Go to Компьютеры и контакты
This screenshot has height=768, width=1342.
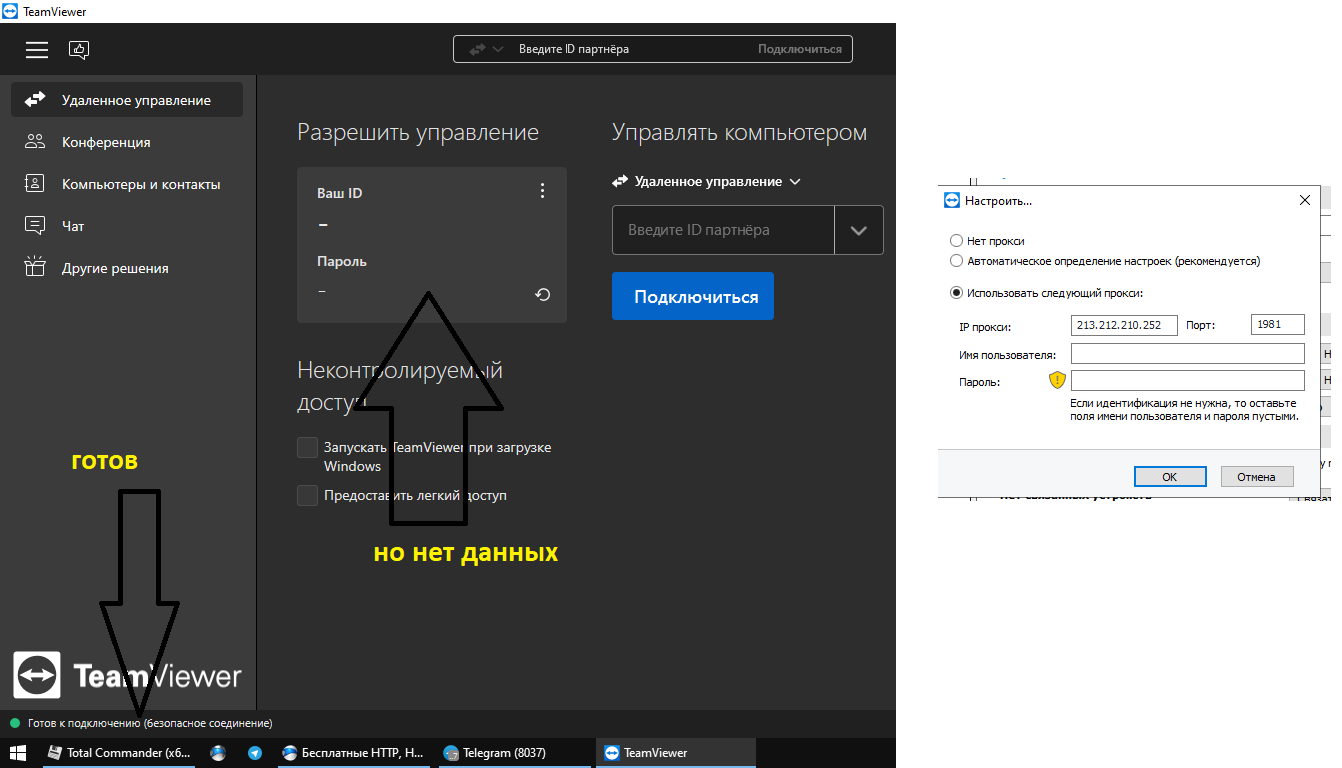[127, 184]
